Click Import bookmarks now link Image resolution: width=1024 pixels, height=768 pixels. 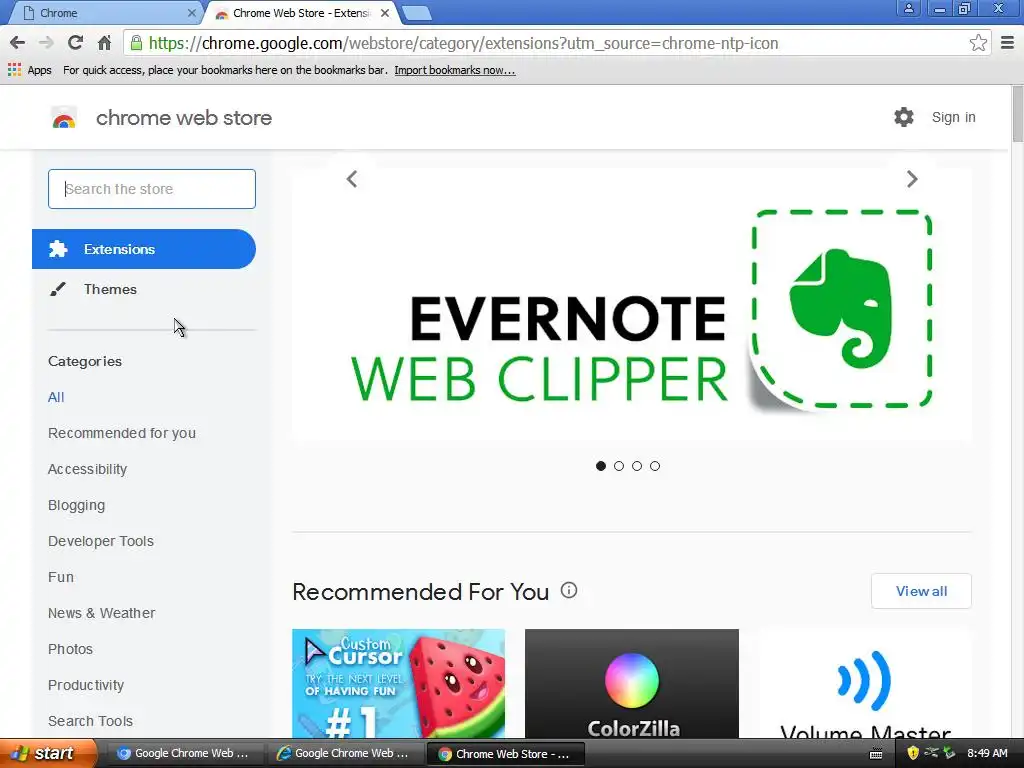[x=455, y=70]
